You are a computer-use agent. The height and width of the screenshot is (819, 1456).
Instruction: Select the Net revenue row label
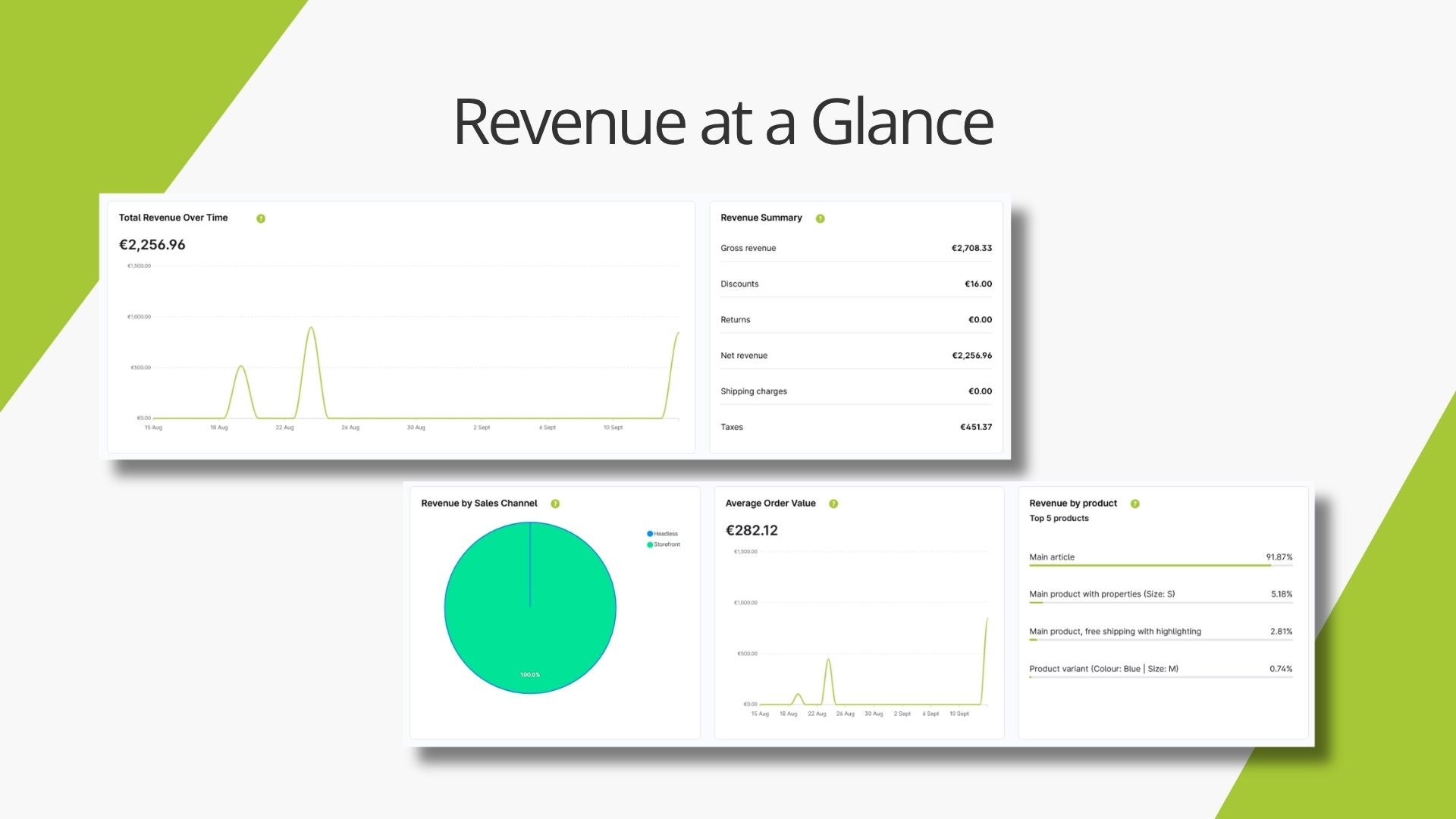click(x=744, y=355)
